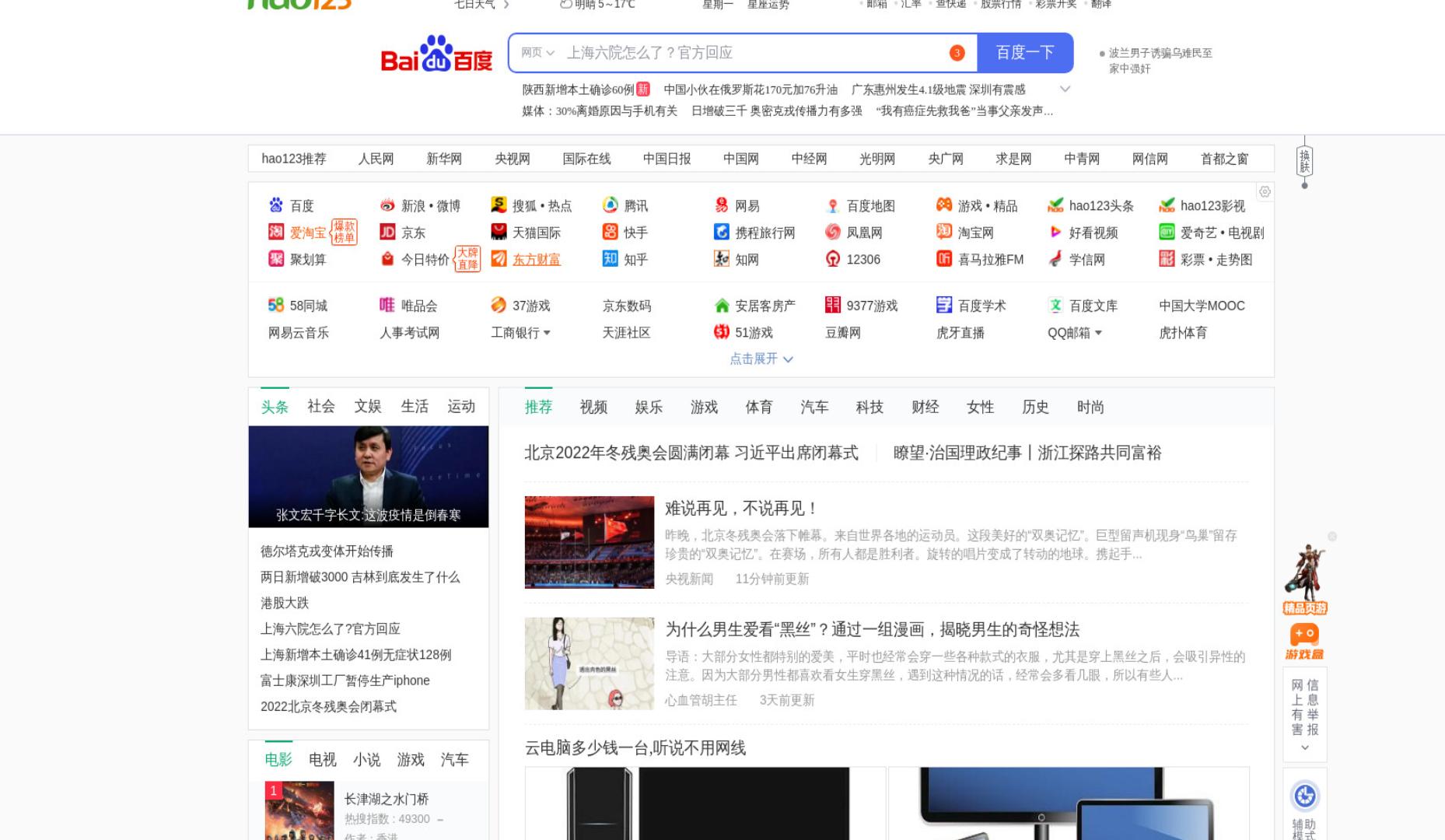Open news item 德尔塔克戎变体开始传播

[x=327, y=551]
